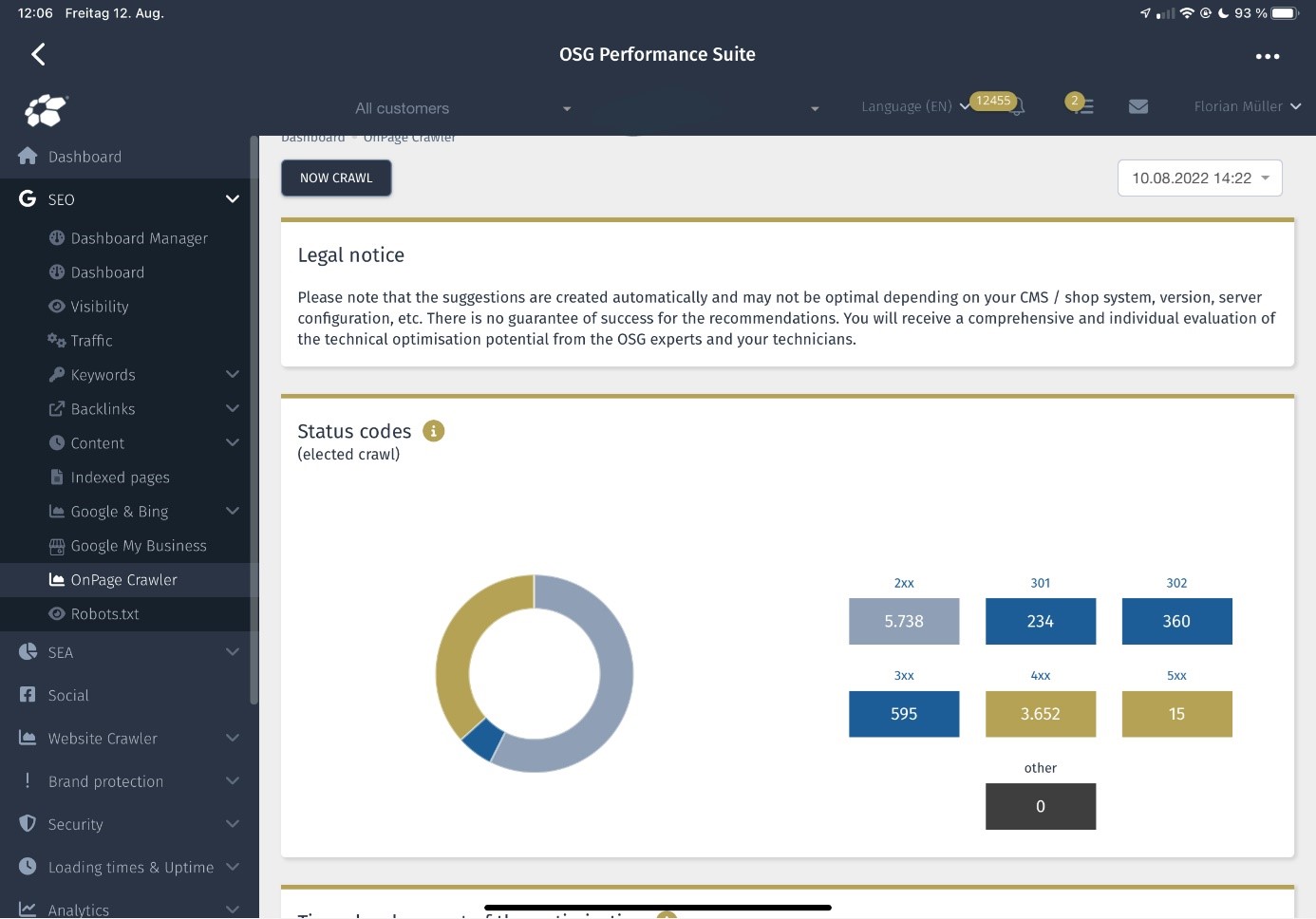Screen dimensions: 1316x919
Task: Click the clock icon beside Loading times & Uptime
Action: pyautogui.click(x=28, y=866)
